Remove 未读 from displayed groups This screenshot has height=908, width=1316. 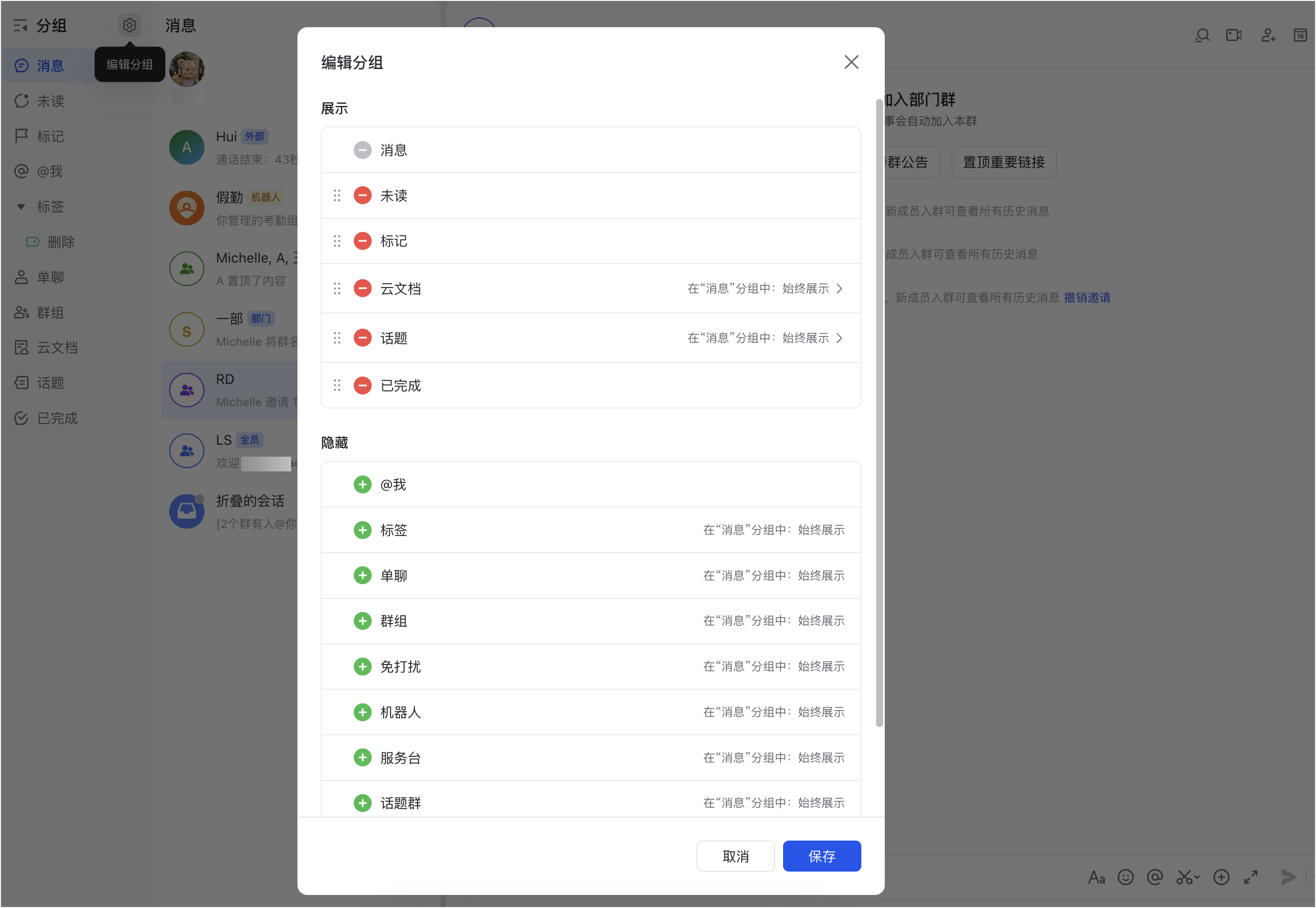(x=362, y=195)
